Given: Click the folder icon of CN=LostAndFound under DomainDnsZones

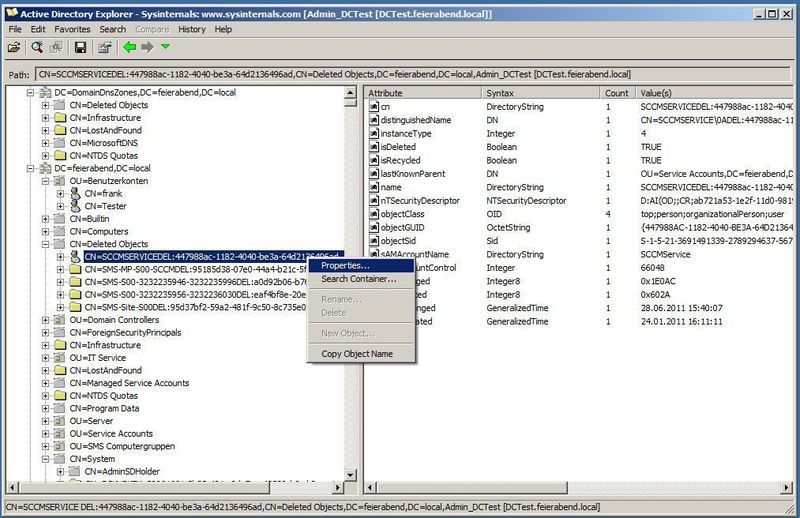Looking at the screenshot, I should [60, 130].
